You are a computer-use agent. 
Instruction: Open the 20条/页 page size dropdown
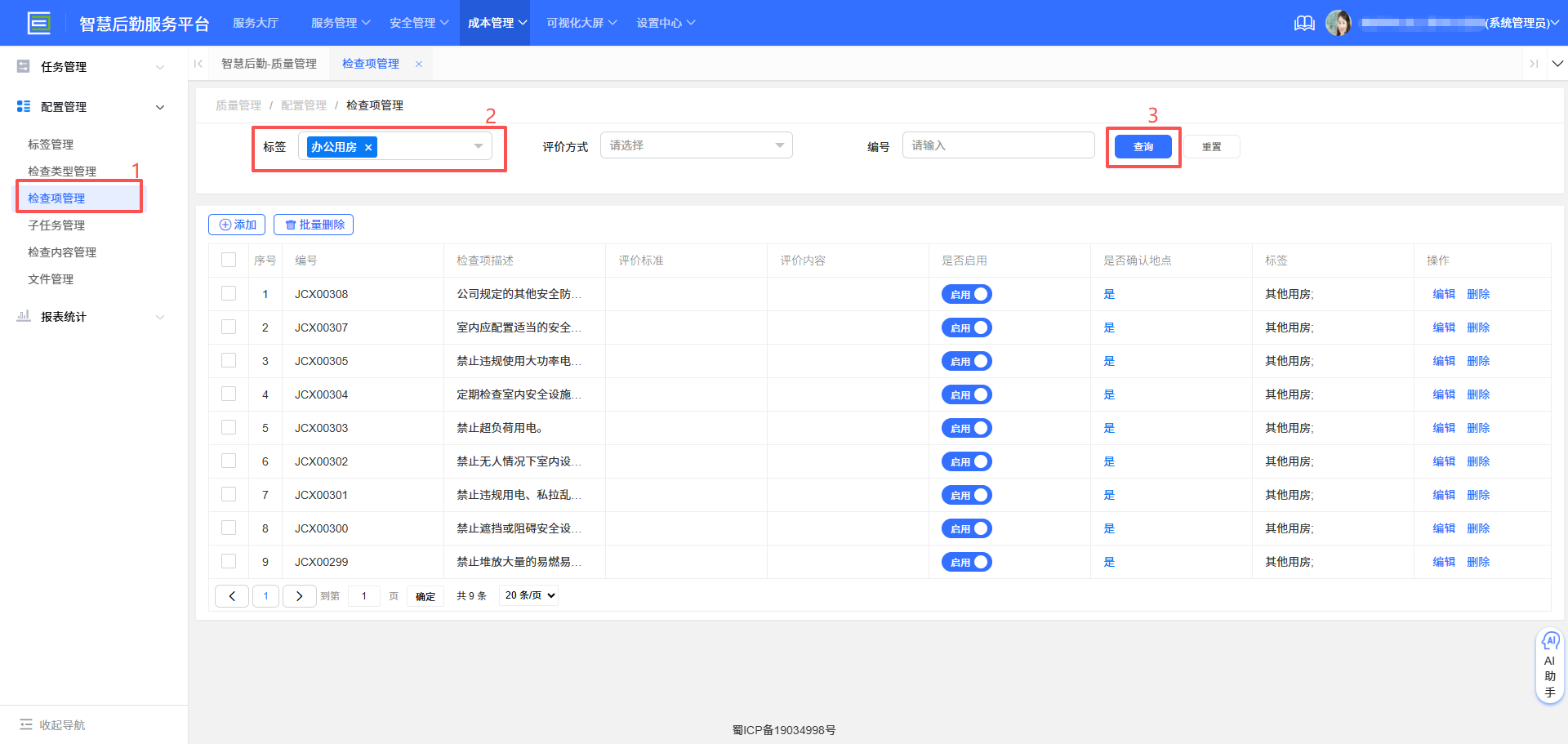click(528, 595)
